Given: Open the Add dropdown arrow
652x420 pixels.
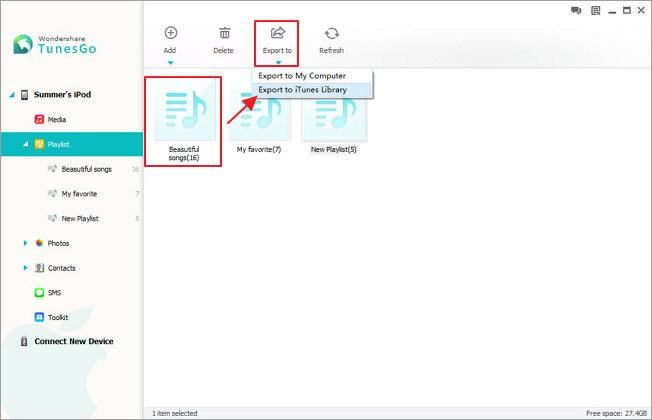Looking at the screenshot, I should pos(170,63).
